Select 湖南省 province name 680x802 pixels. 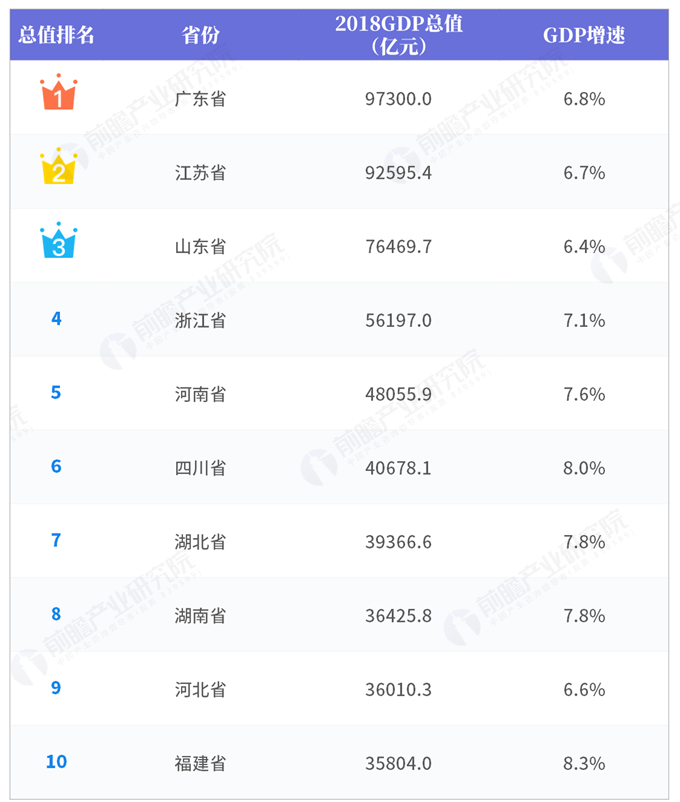pyautogui.click(x=201, y=616)
